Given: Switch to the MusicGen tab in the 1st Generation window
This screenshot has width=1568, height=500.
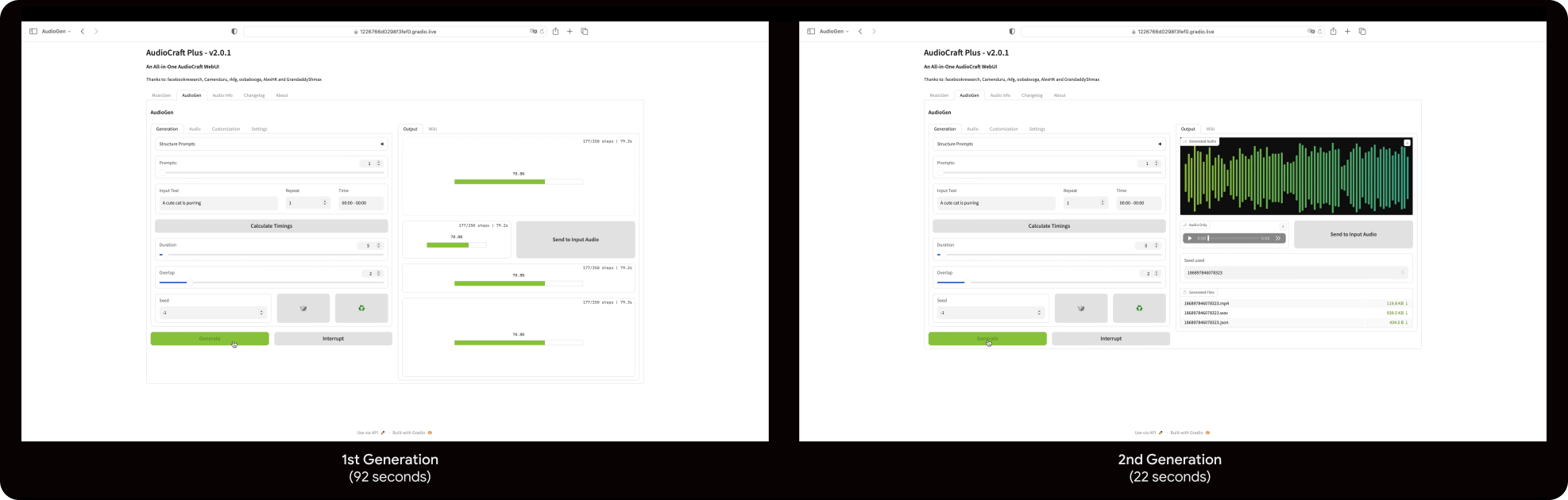Looking at the screenshot, I should coord(161,95).
